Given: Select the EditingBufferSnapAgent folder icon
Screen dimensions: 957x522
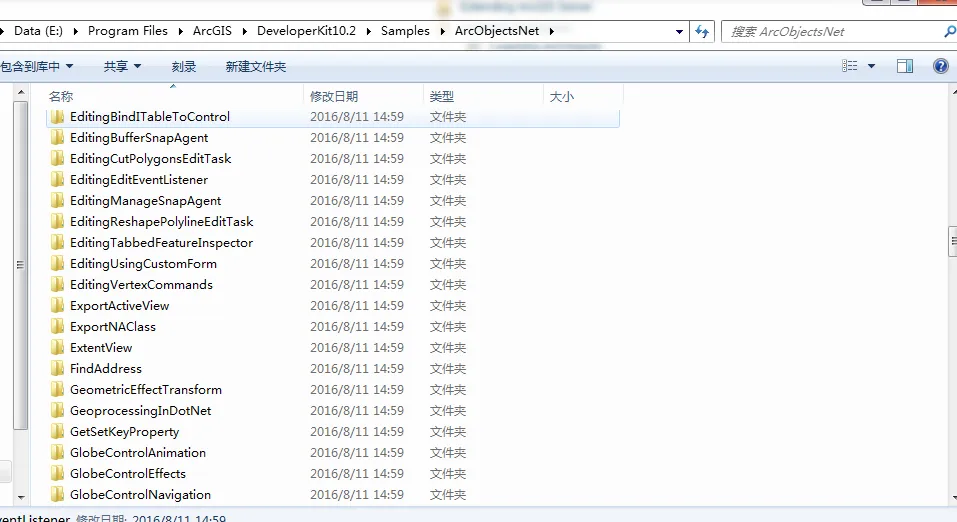Looking at the screenshot, I should pos(57,137).
